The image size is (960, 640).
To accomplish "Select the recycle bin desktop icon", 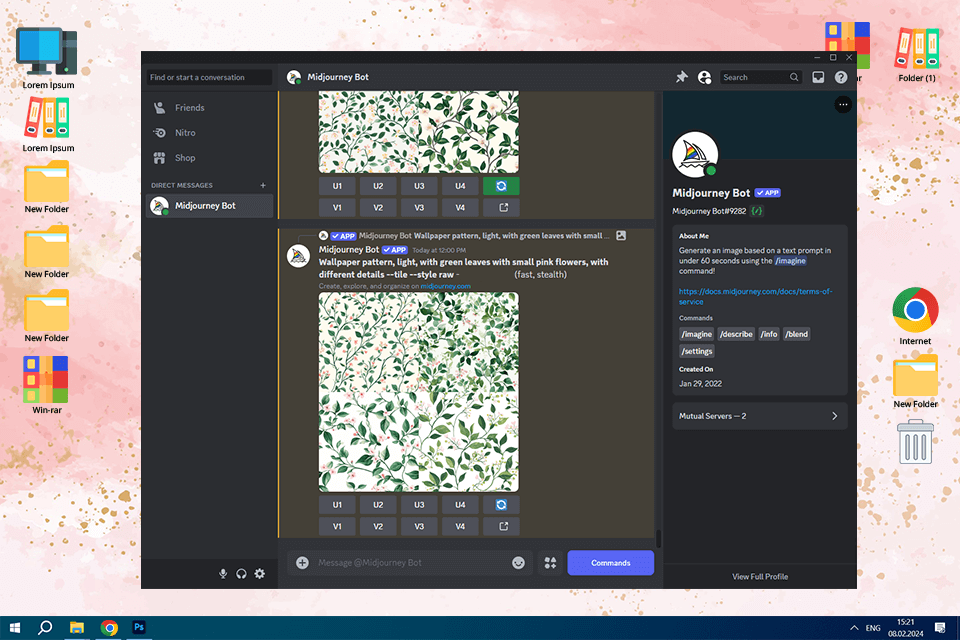I will 915,442.
